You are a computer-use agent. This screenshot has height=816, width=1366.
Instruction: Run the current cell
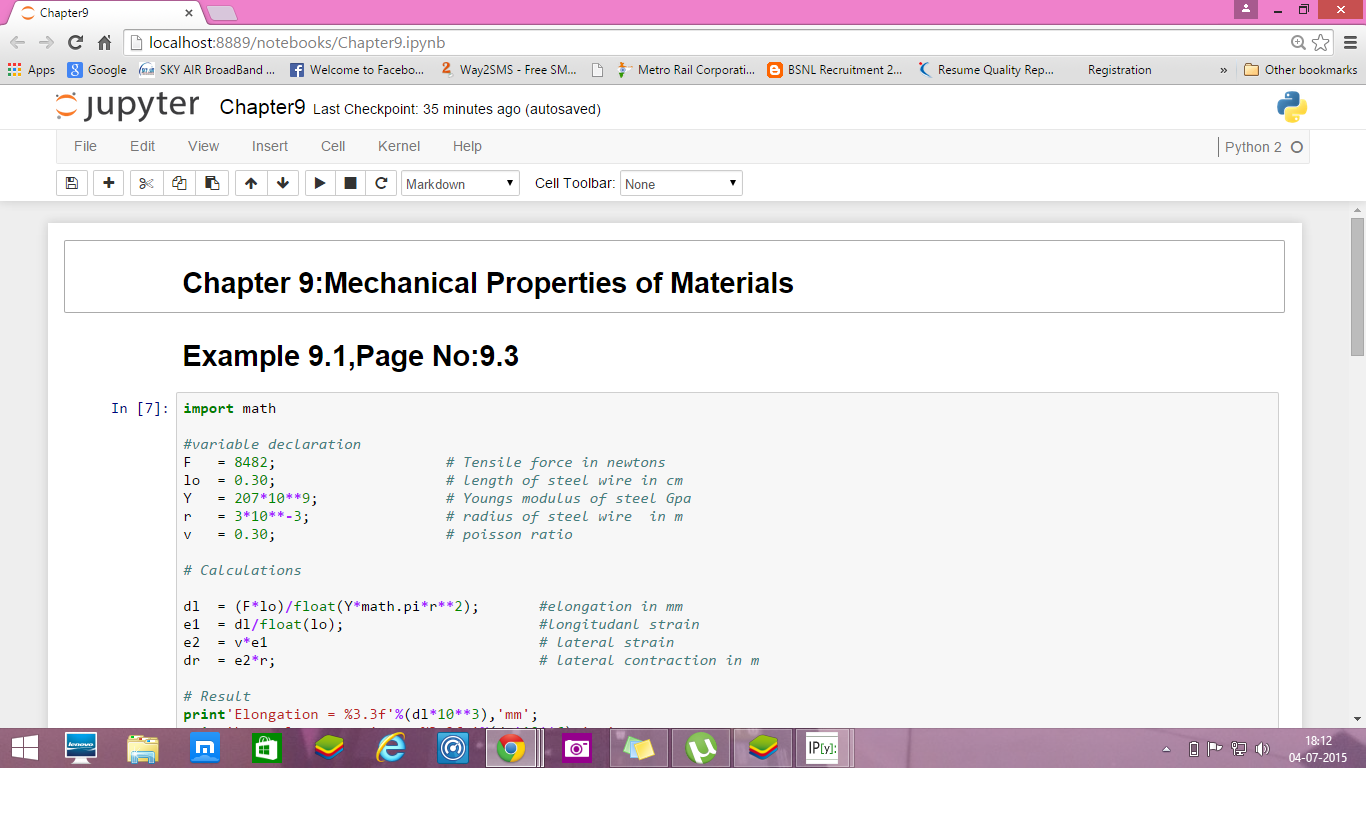point(319,184)
